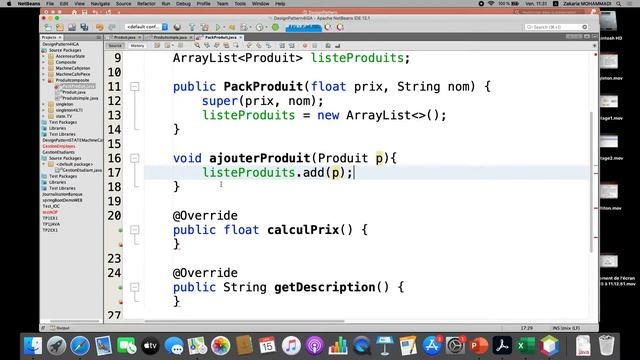Collapse the getDescription method fold
This screenshot has height=360, width=640.
tap(134, 287)
